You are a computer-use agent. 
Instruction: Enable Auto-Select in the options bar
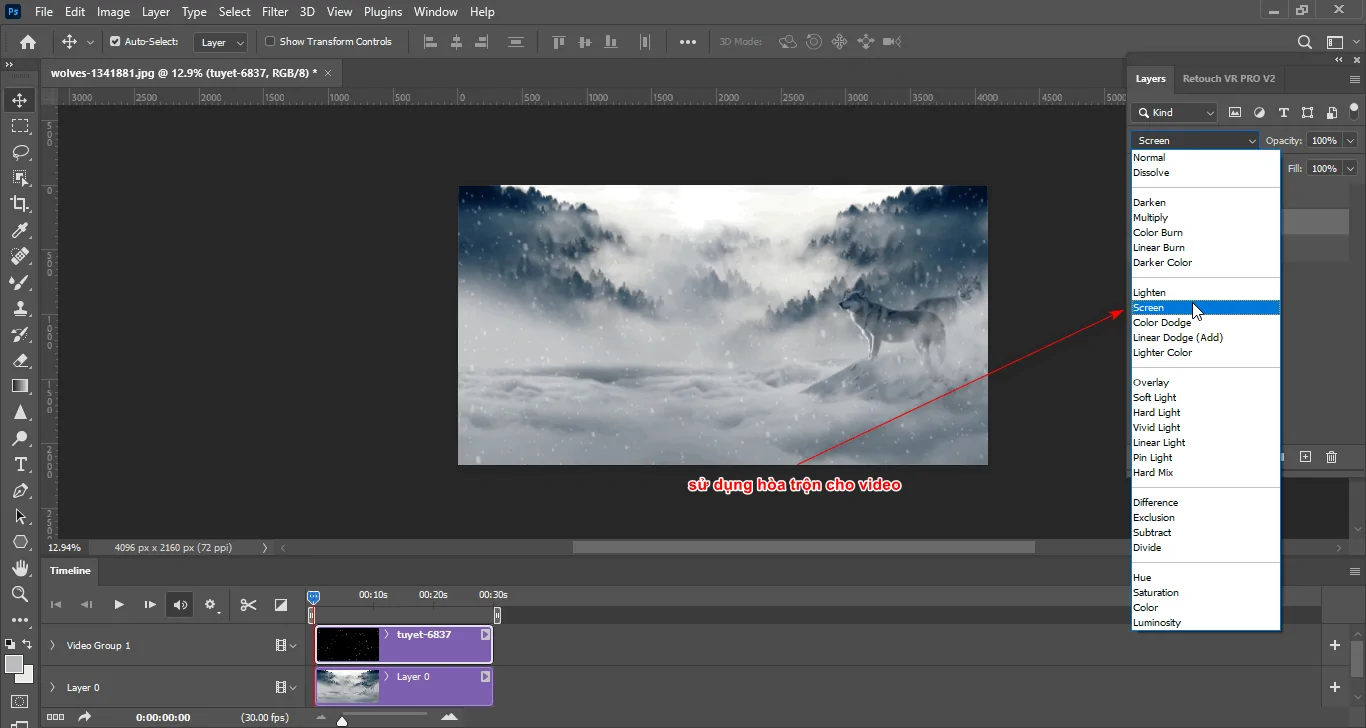pyautogui.click(x=114, y=42)
